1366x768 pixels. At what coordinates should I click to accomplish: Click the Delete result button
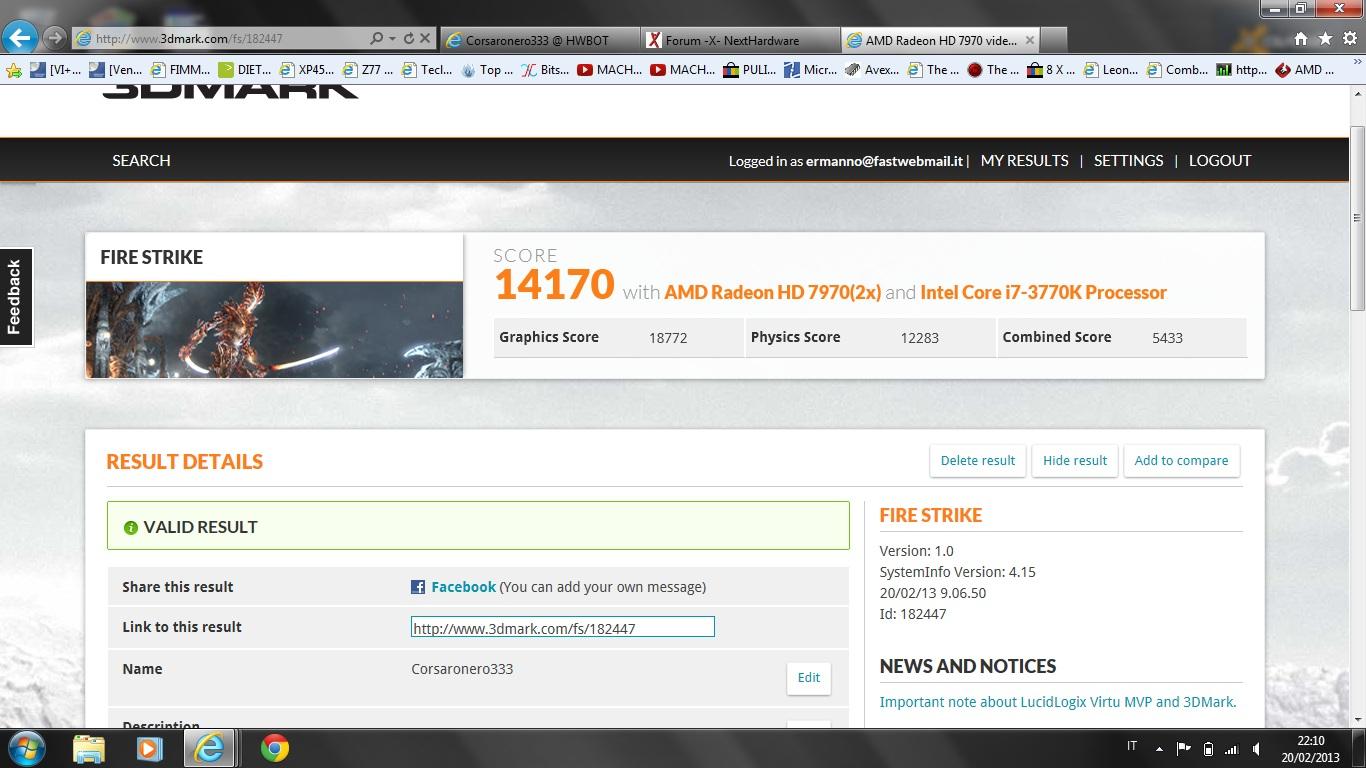[x=978, y=460]
